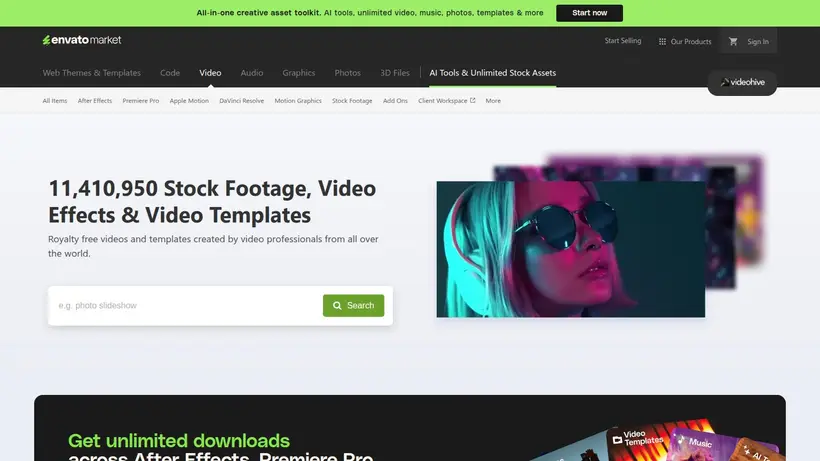
Task: Open After Effects subcategory
Action: [95, 100]
